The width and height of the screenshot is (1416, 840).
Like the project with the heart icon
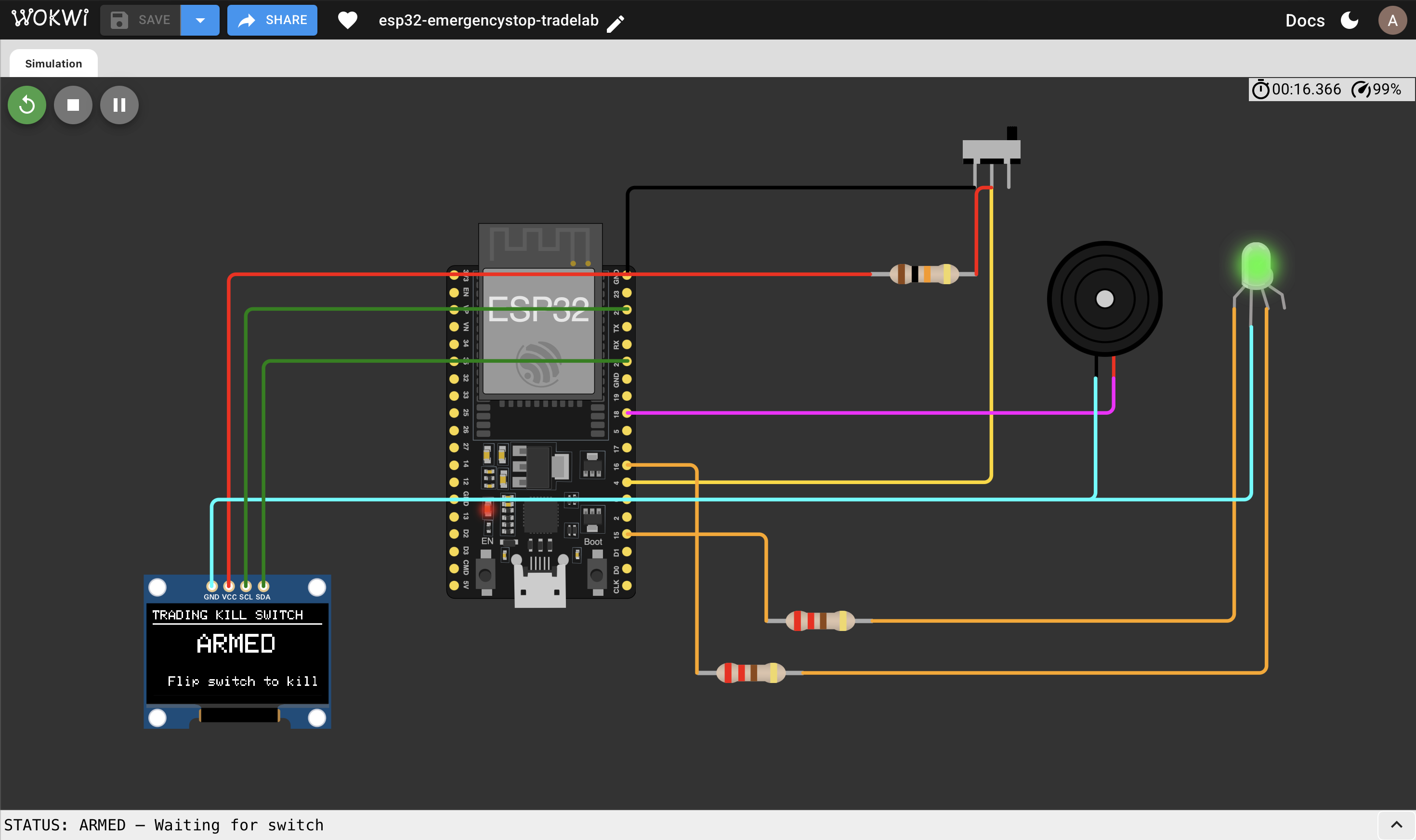pos(347,20)
